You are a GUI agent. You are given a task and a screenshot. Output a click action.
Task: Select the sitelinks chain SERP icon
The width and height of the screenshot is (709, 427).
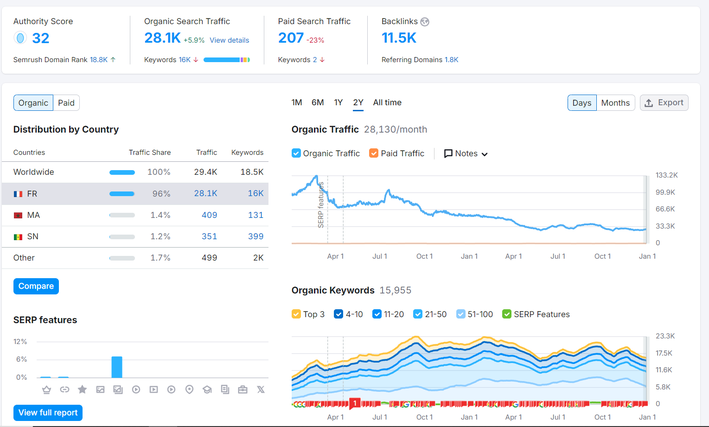[x=64, y=389]
